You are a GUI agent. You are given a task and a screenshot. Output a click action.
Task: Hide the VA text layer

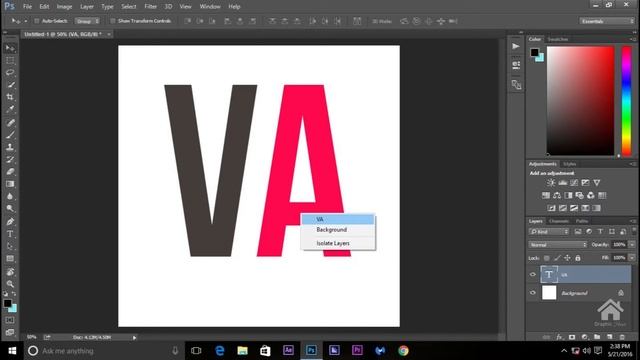tap(533, 275)
